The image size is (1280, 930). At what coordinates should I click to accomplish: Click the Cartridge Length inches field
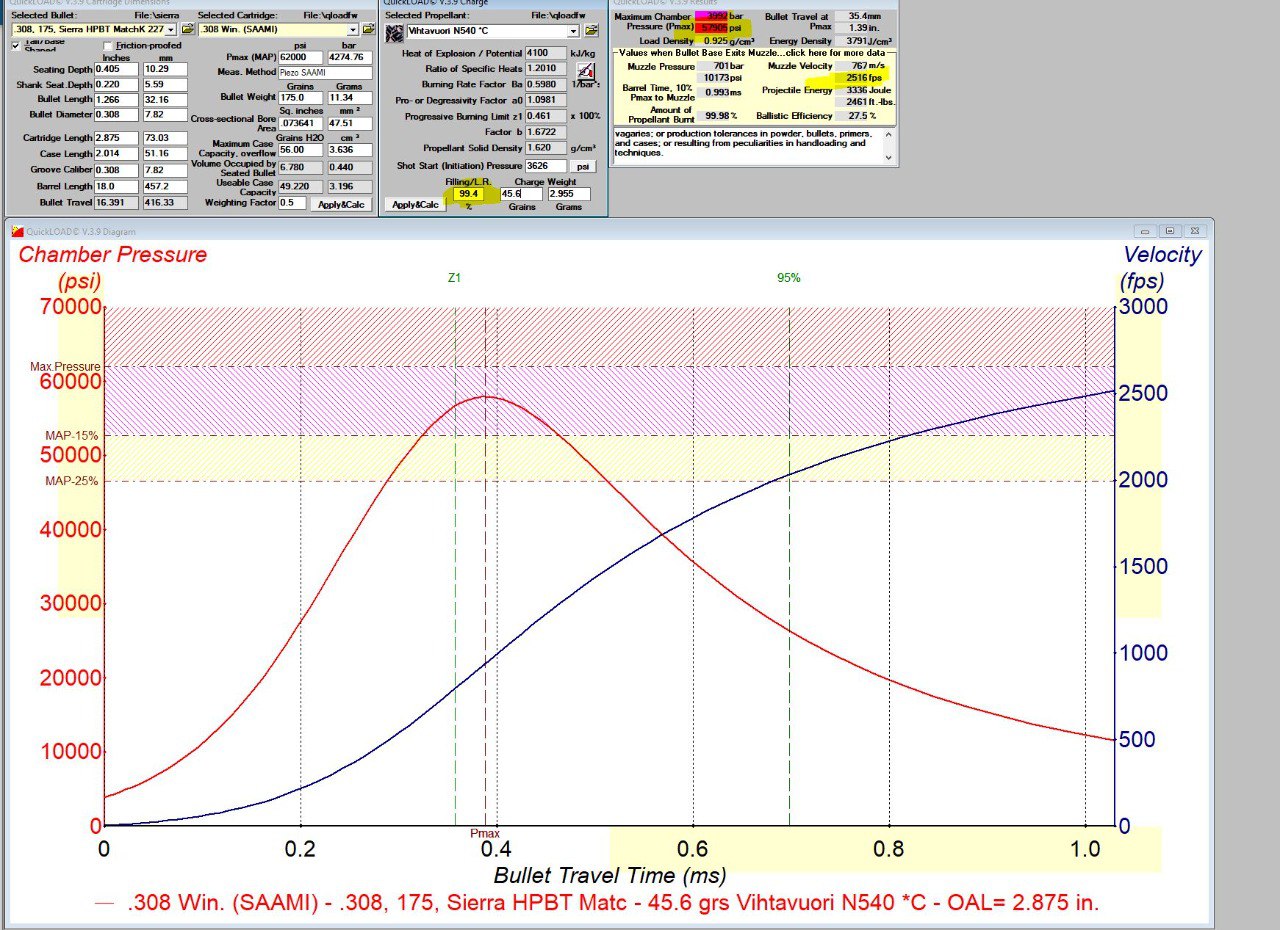click(116, 137)
